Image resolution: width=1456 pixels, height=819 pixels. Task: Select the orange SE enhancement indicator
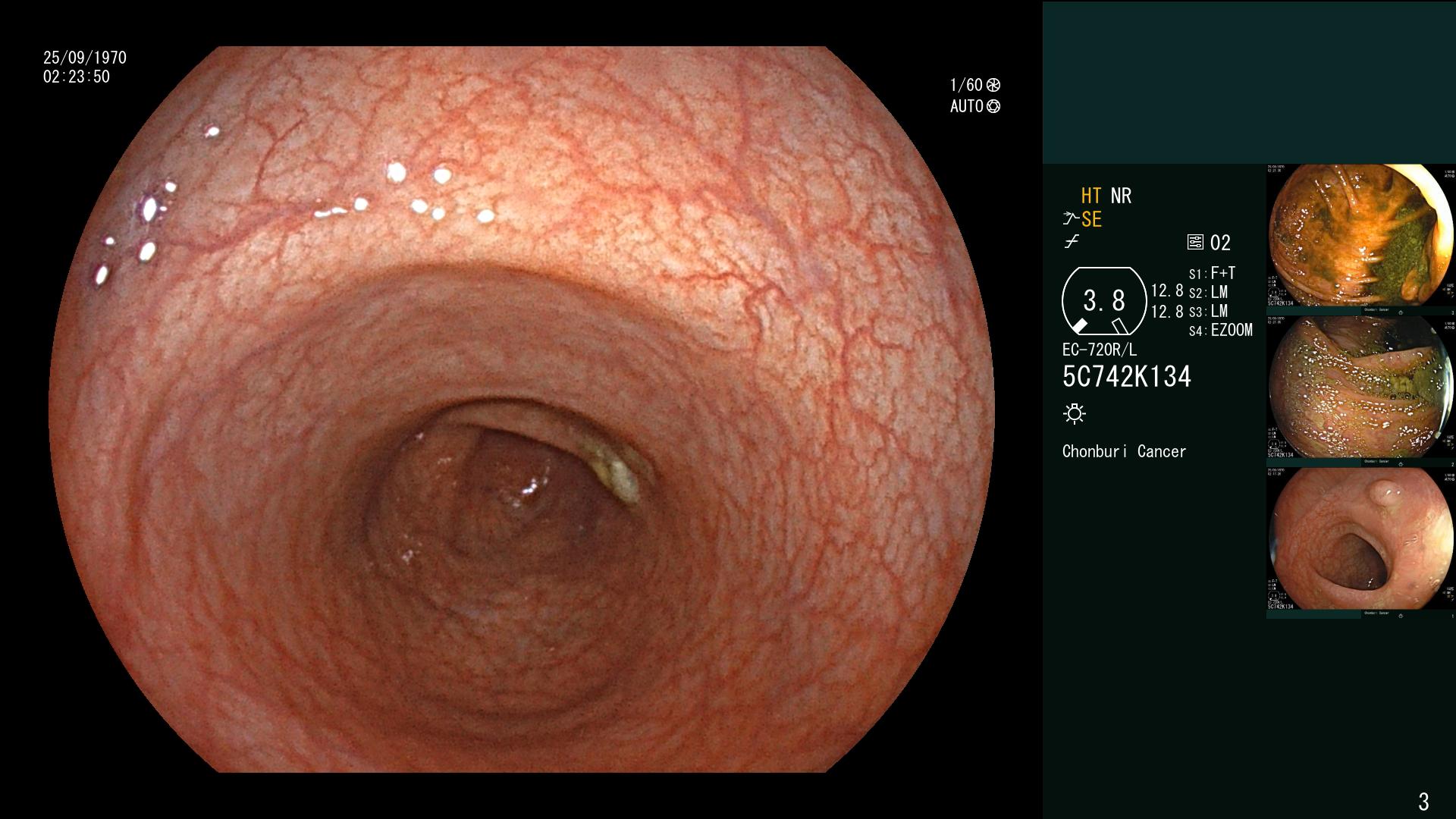(1091, 220)
